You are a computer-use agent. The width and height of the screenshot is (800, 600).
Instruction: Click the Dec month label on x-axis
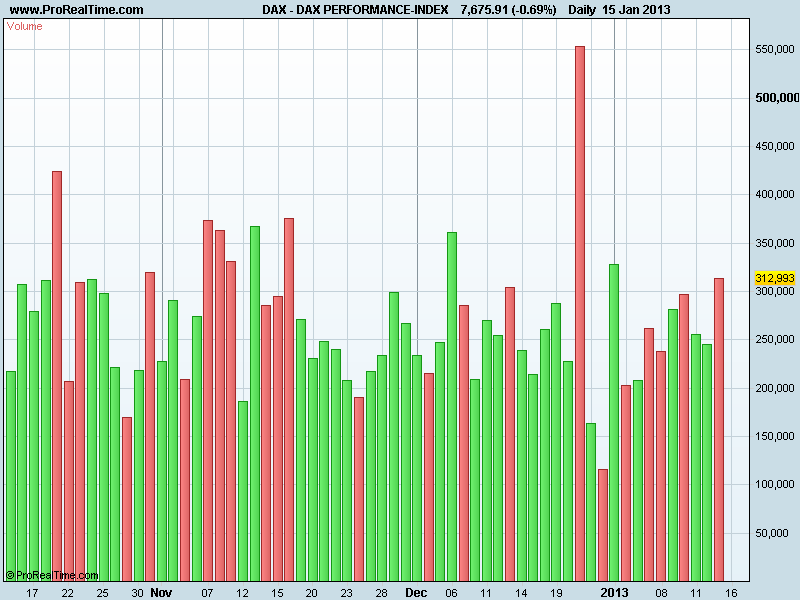416,593
